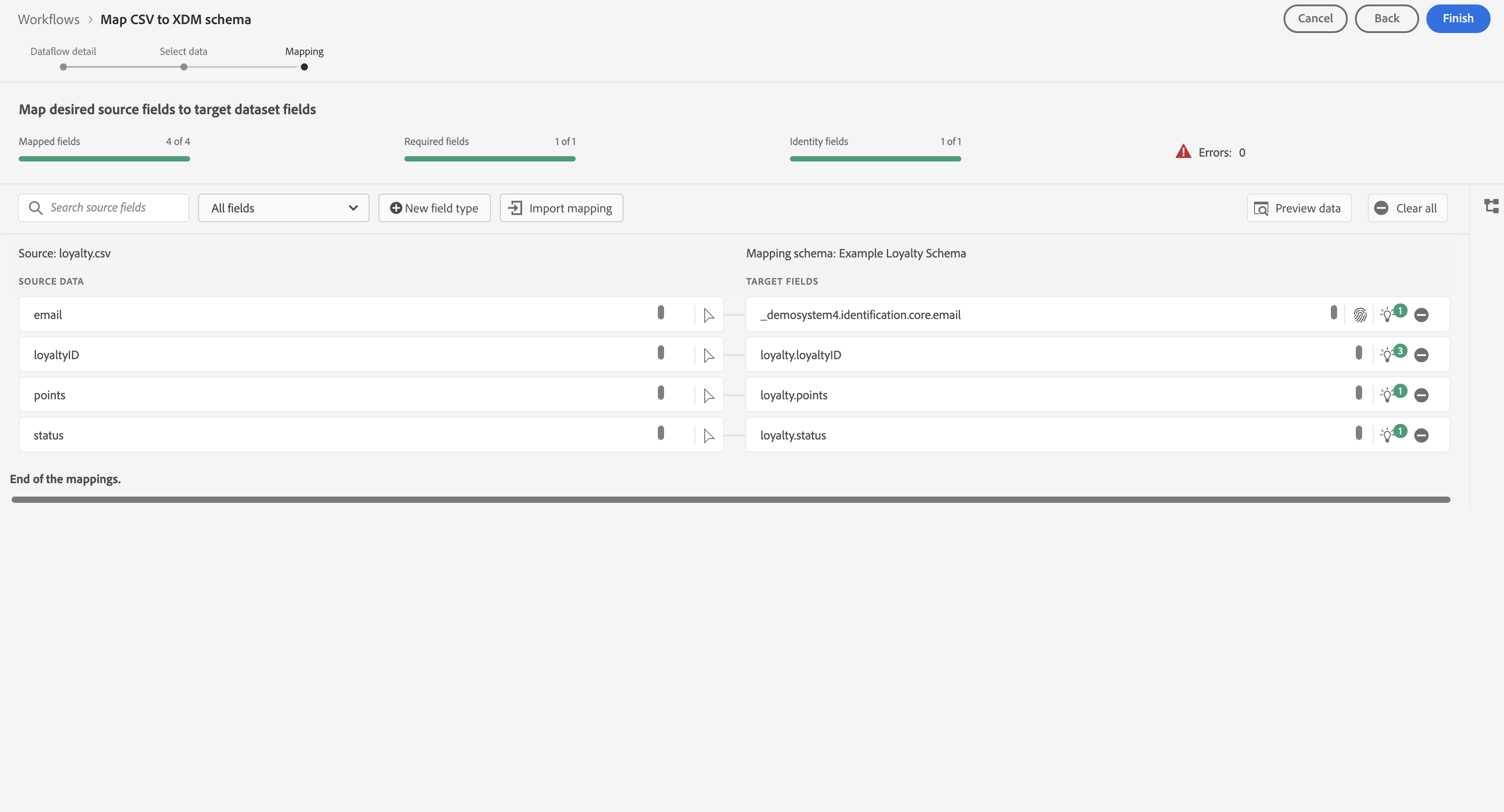Open recommendations lightbulb for loyalty.points
Image resolution: width=1504 pixels, height=812 pixels.
click(1388, 395)
